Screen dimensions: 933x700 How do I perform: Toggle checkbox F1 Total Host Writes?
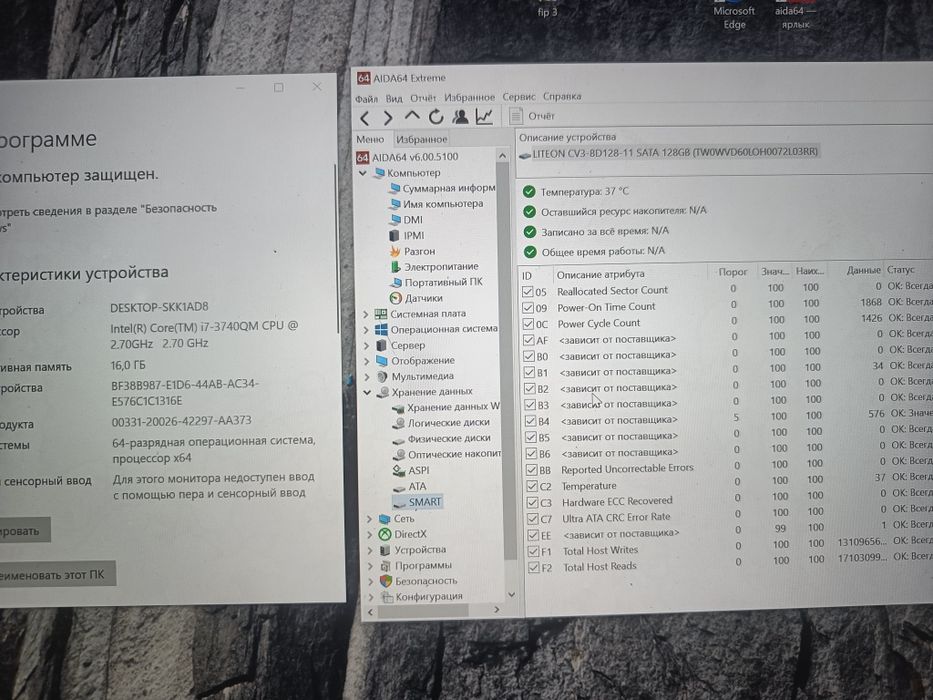click(534, 551)
